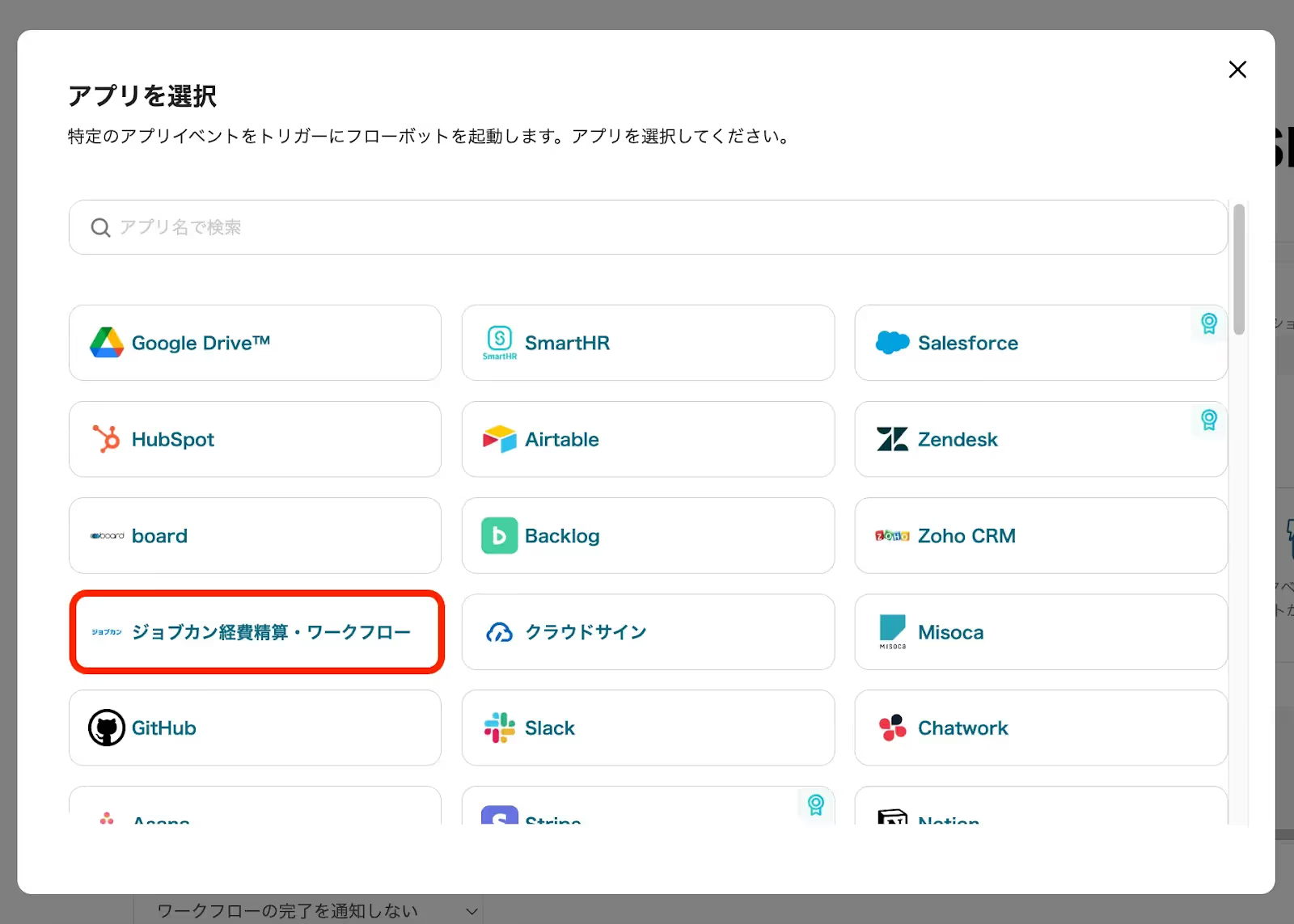Click the Airtable logo icon

coord(499,439)
